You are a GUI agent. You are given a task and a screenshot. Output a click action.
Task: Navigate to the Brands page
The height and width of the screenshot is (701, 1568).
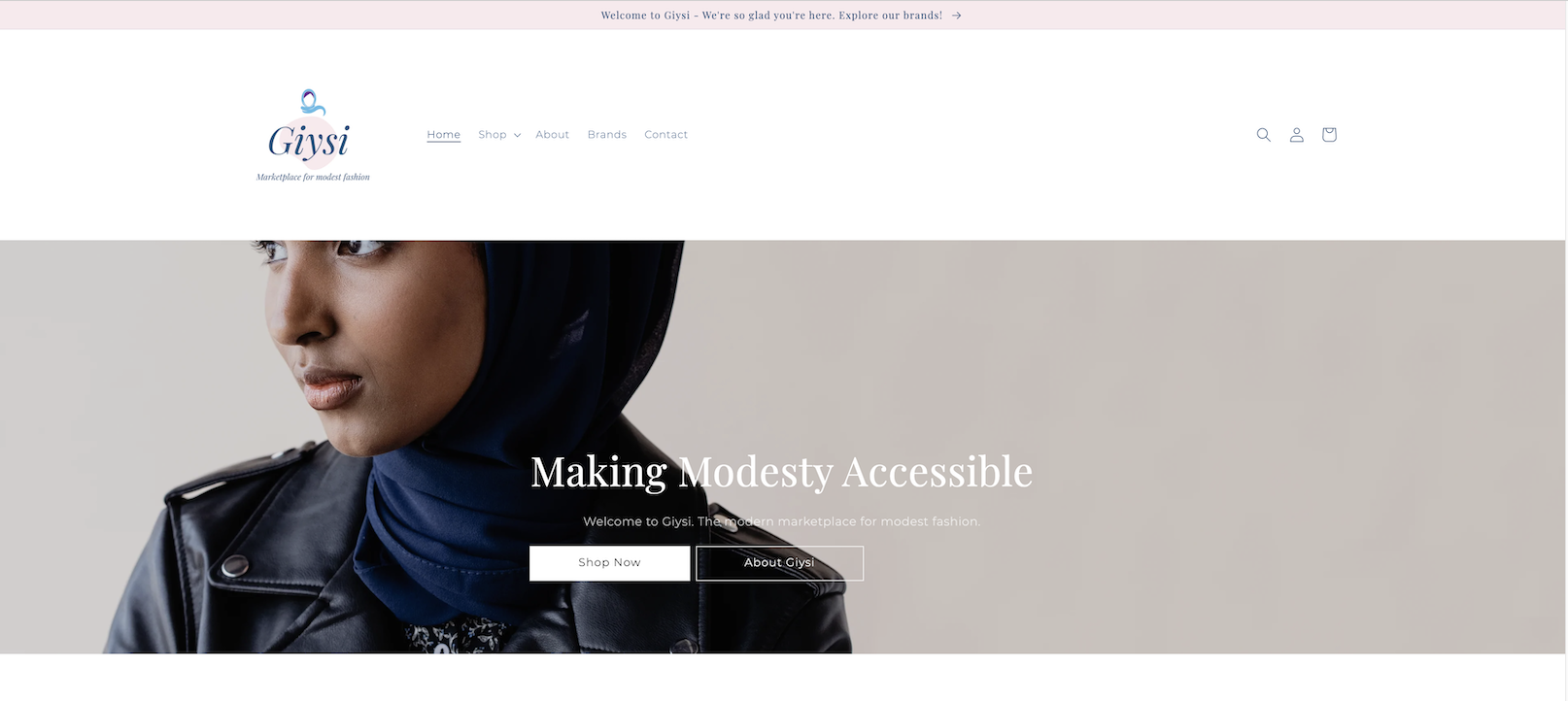pyautogui.click(x=606, y=135)
